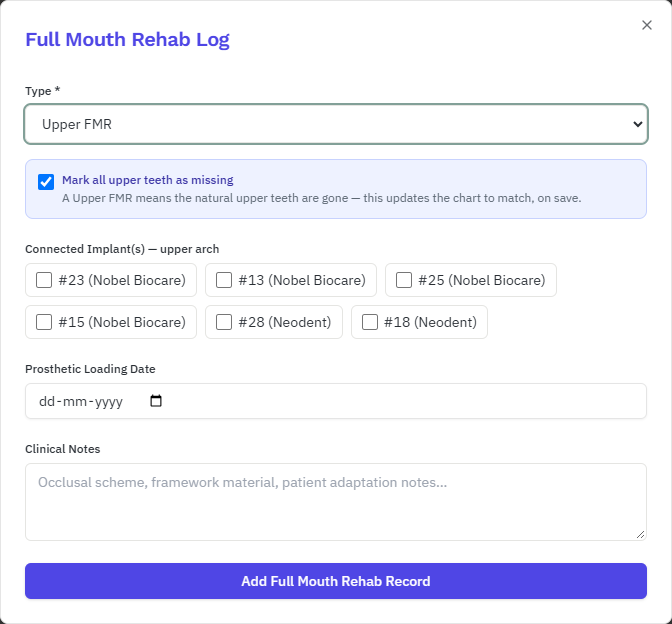This screenshot has height=624, width=672.
Task: Open the Type dropdown showing Upper FMR
Action: (x=336, y=124)
